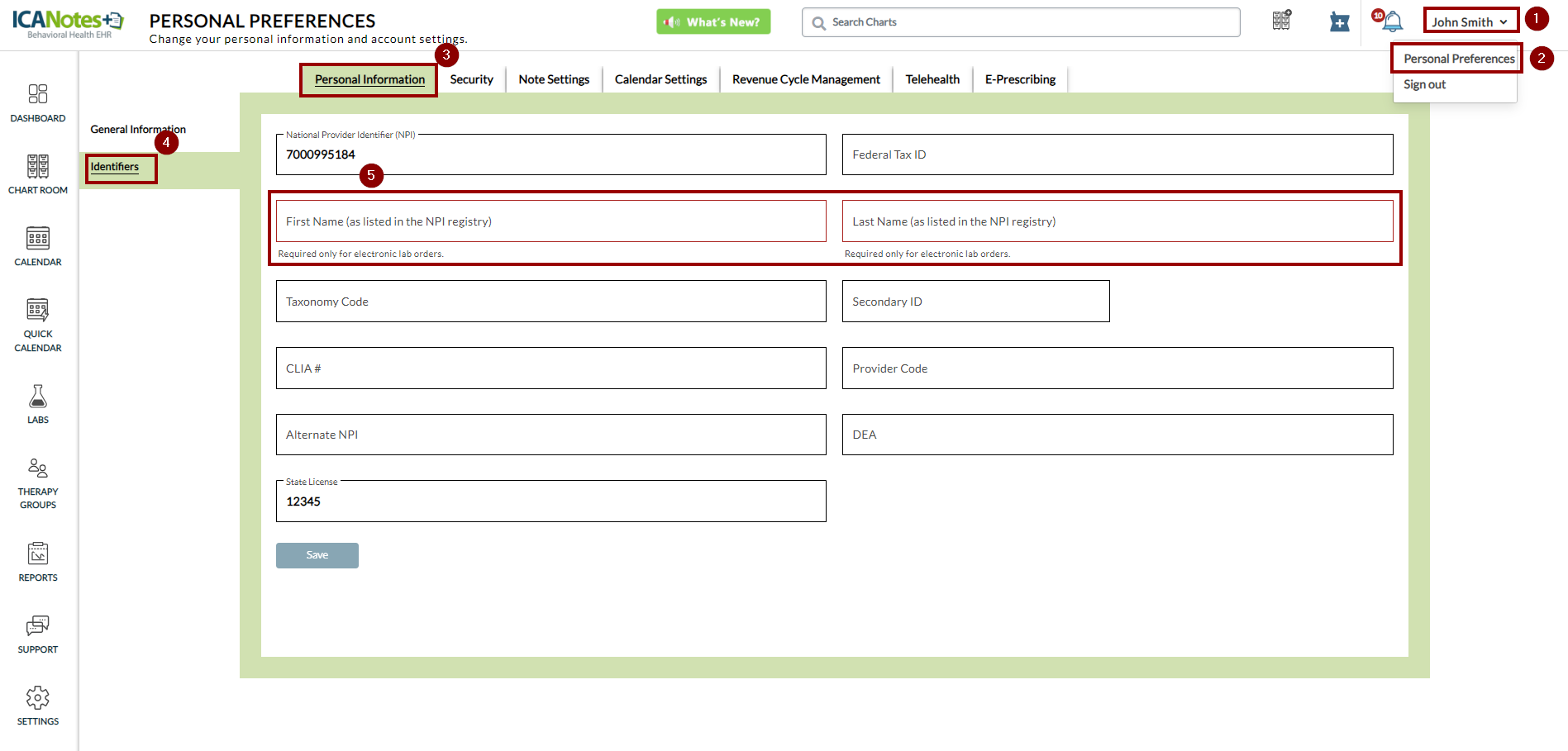1568x751 pixels.
Task: Focus the Alternate NPI field
Action: (x=550, y=435)
